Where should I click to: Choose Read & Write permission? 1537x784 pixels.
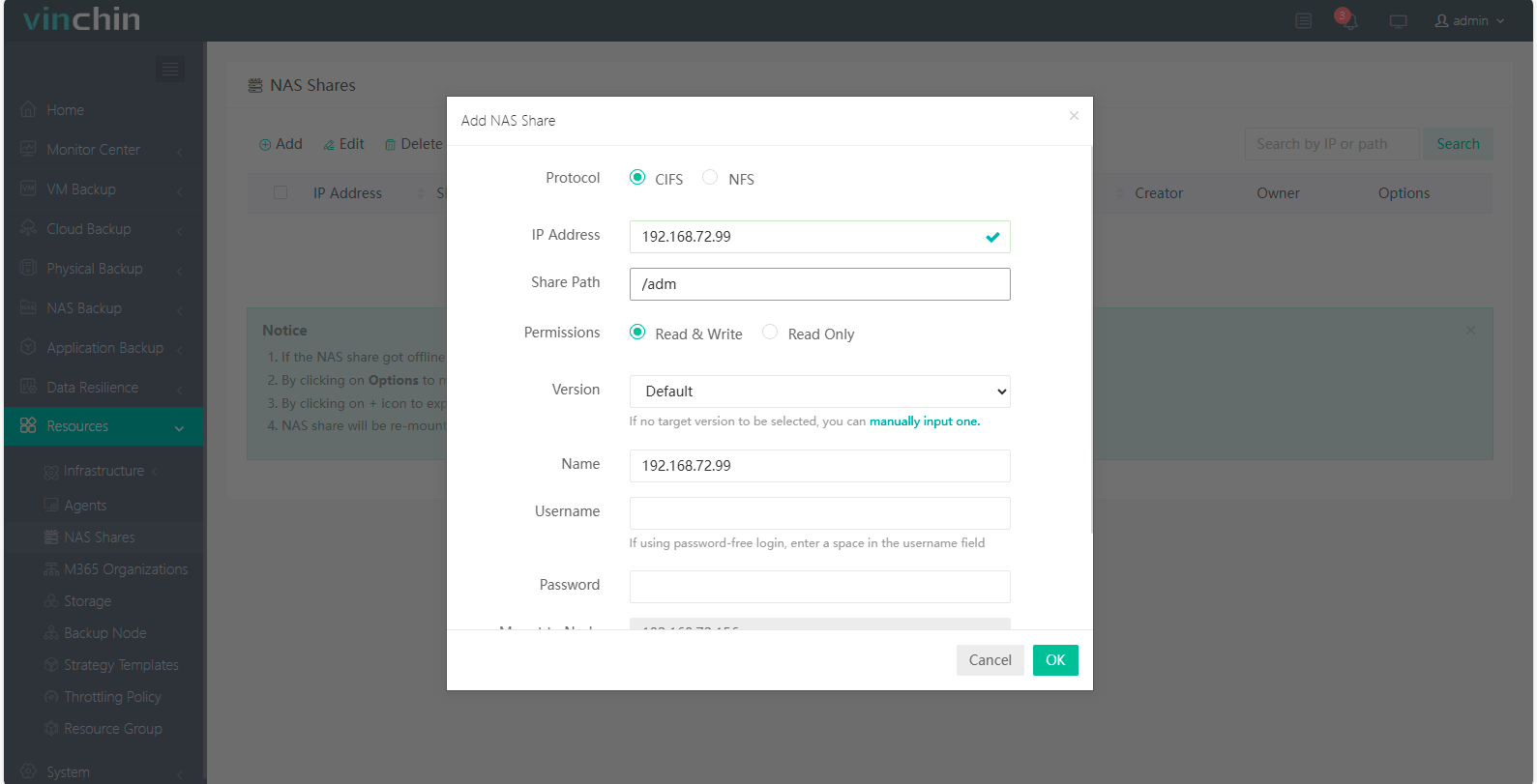pos(637,332)
